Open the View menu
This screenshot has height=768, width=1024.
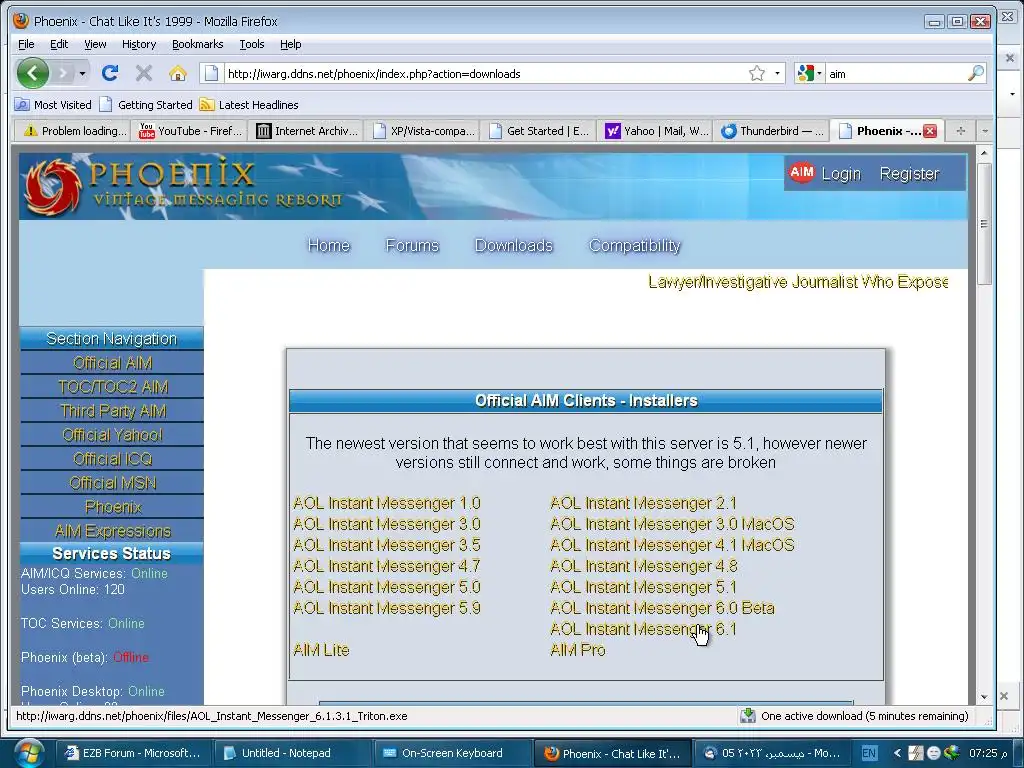coord(95,44)
